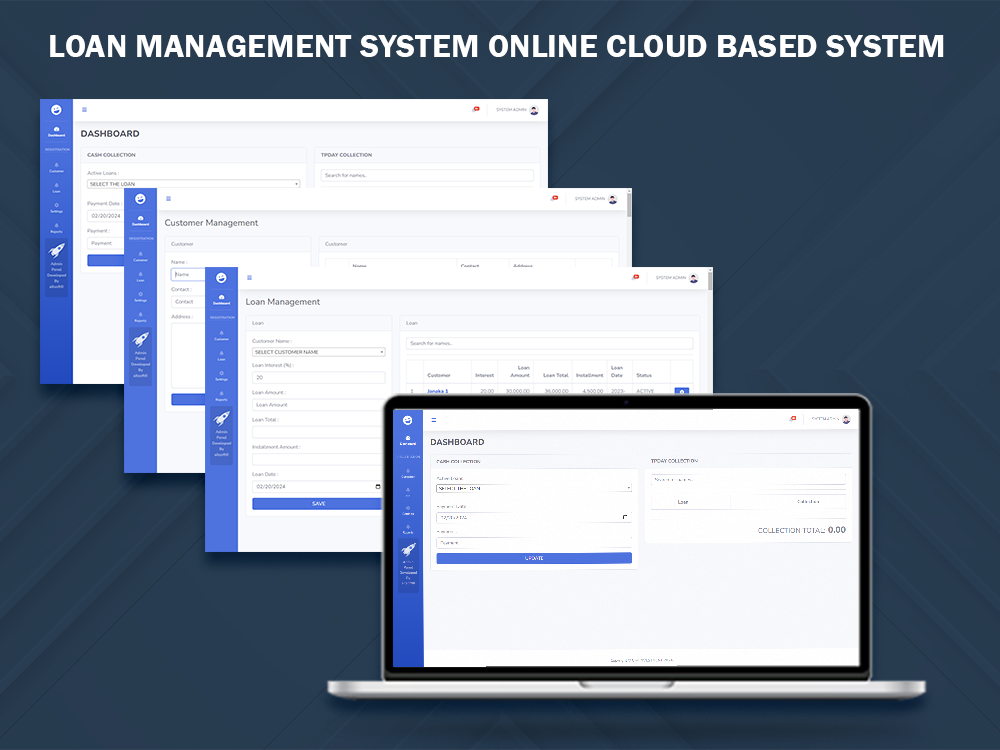Click the Search for names field
This screenshot has height=750, width=1000.
pos(550,342)
